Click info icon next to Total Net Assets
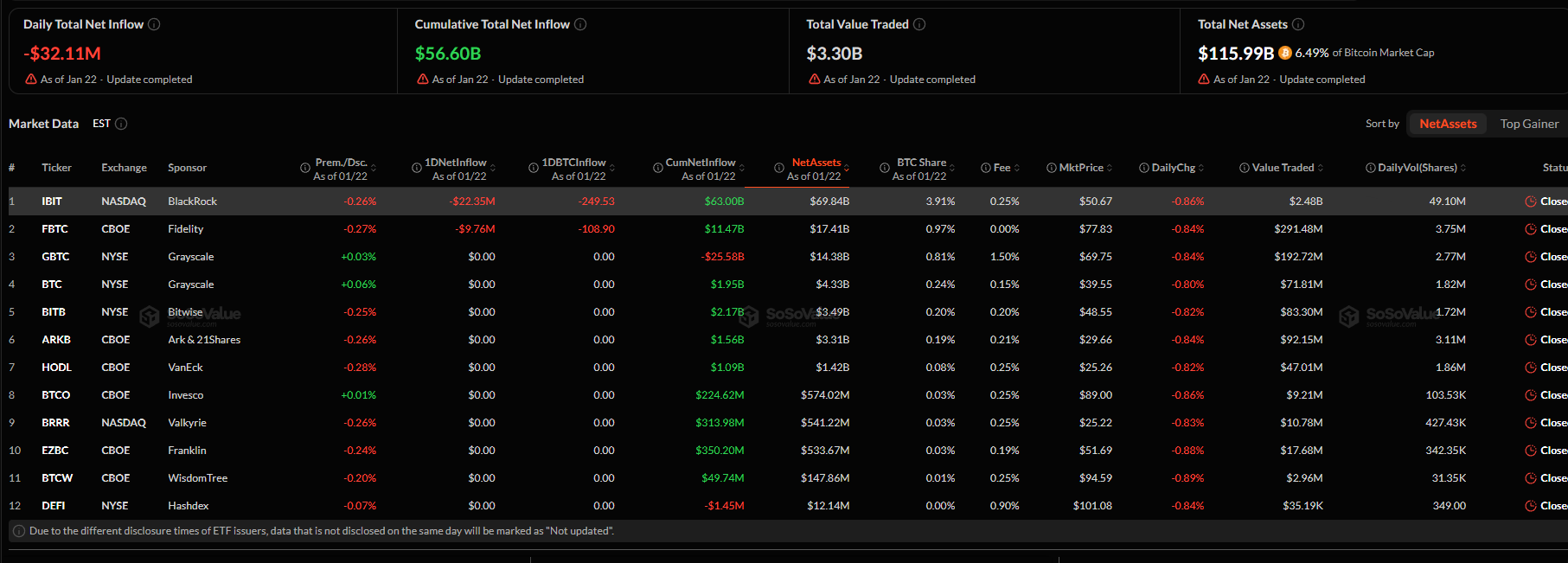1568x563 pixels. [x=1298, y=24]
